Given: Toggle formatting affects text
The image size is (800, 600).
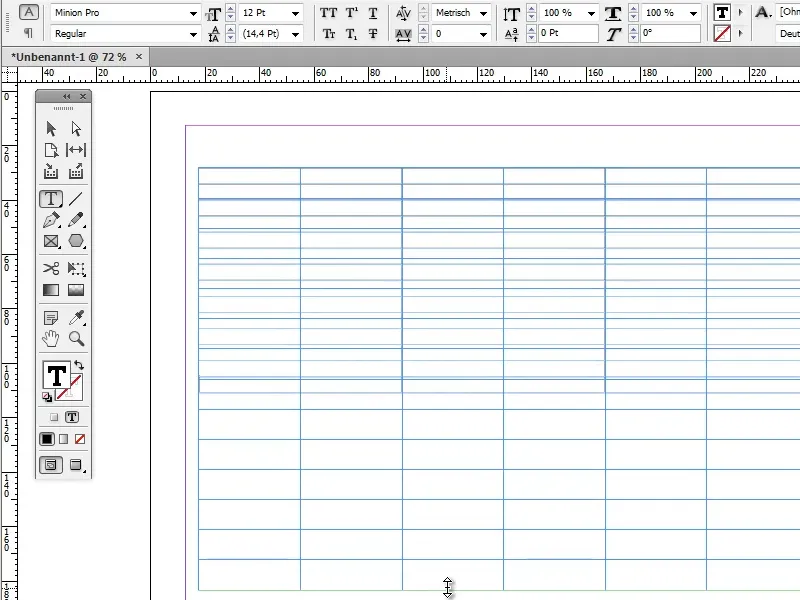Looking at the screenshot, I should point(72,417).
